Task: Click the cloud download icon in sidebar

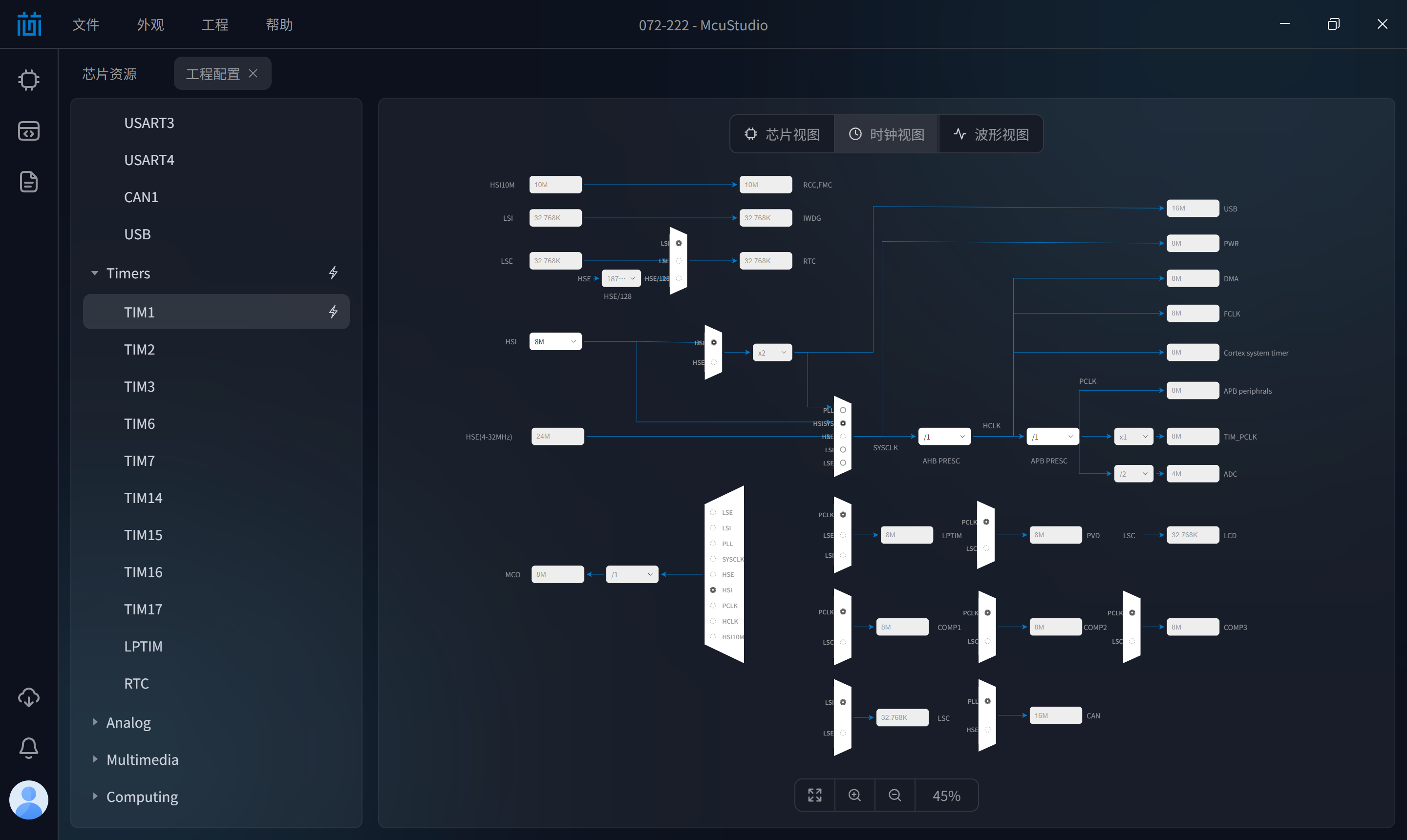Action: click(x=28, y=697)
